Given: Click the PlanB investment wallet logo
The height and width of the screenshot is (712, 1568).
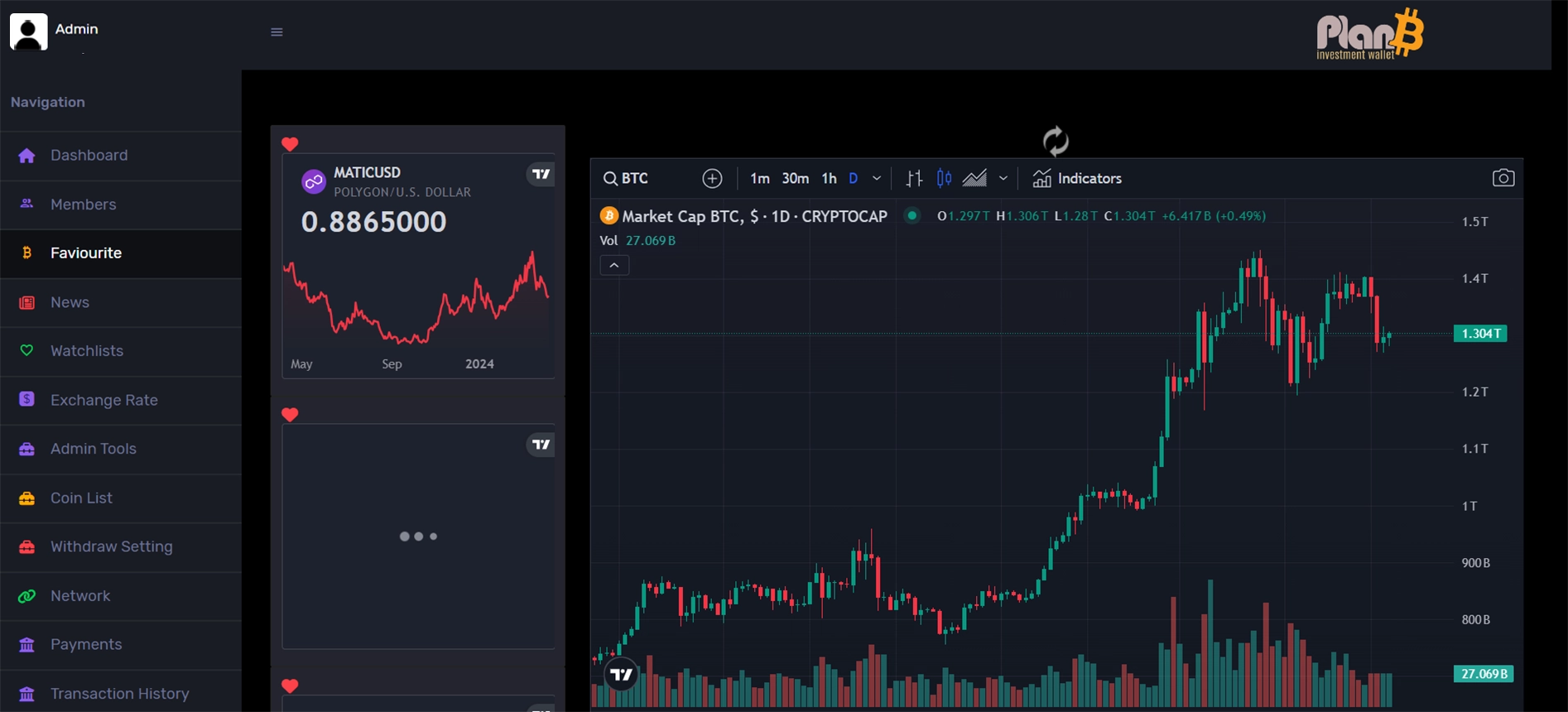Looking at the screenshot, I should pyautogui.click(x=1370, y=35).
